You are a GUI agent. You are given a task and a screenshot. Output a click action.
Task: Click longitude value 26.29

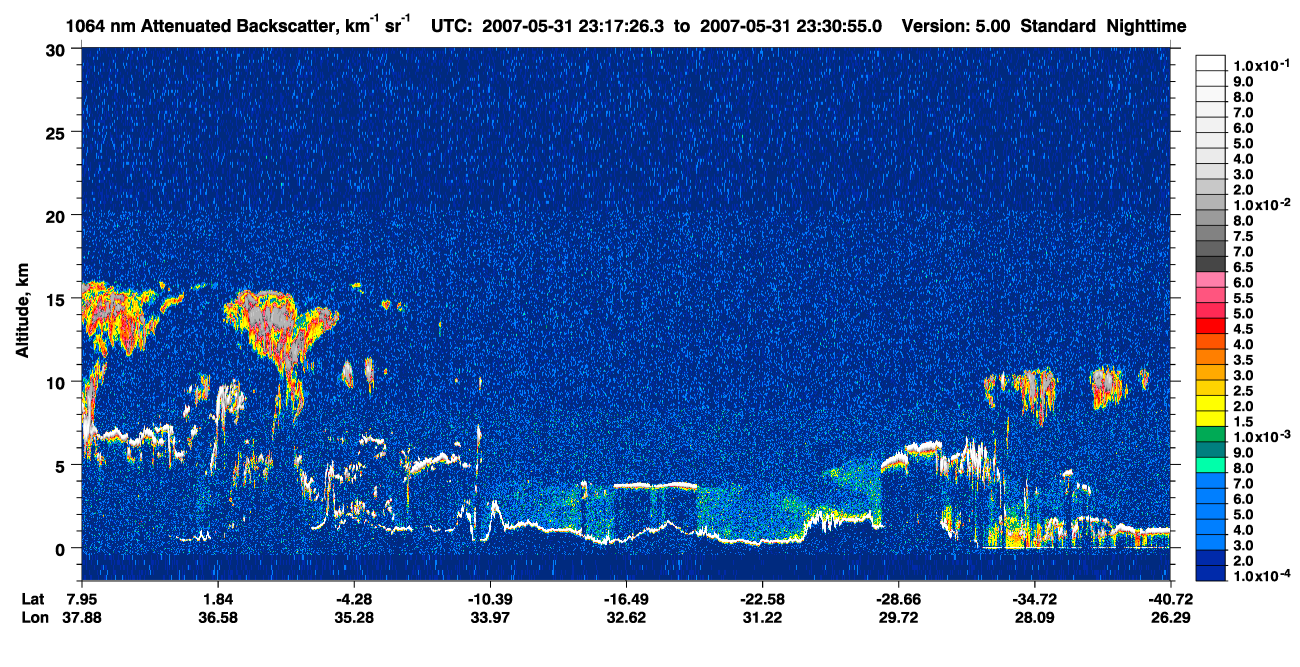tap(1169, 617)
